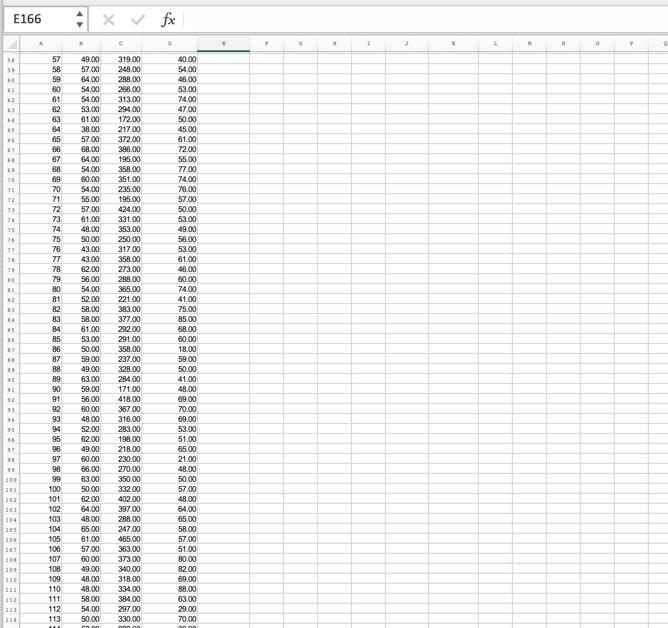Click cell containing 328.00
The image size is (668, 628).
121,369
